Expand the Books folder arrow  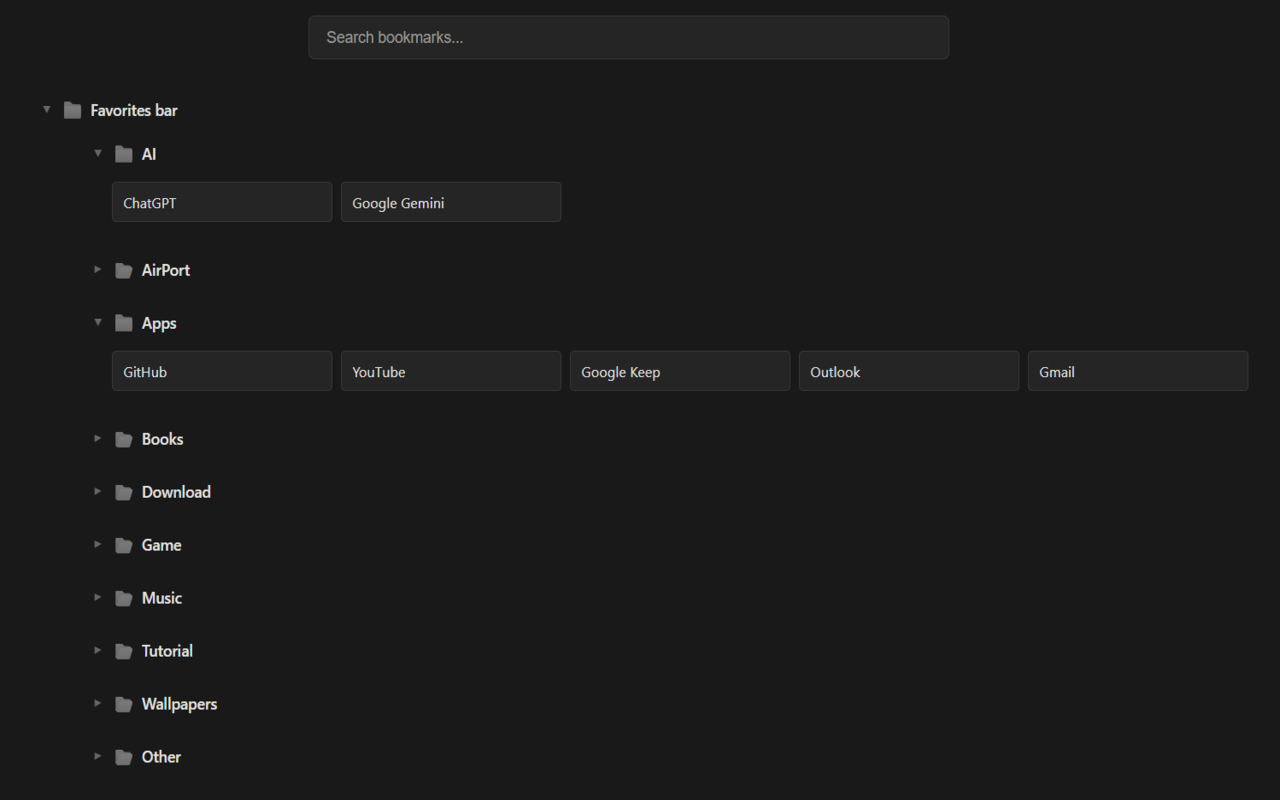98,438
